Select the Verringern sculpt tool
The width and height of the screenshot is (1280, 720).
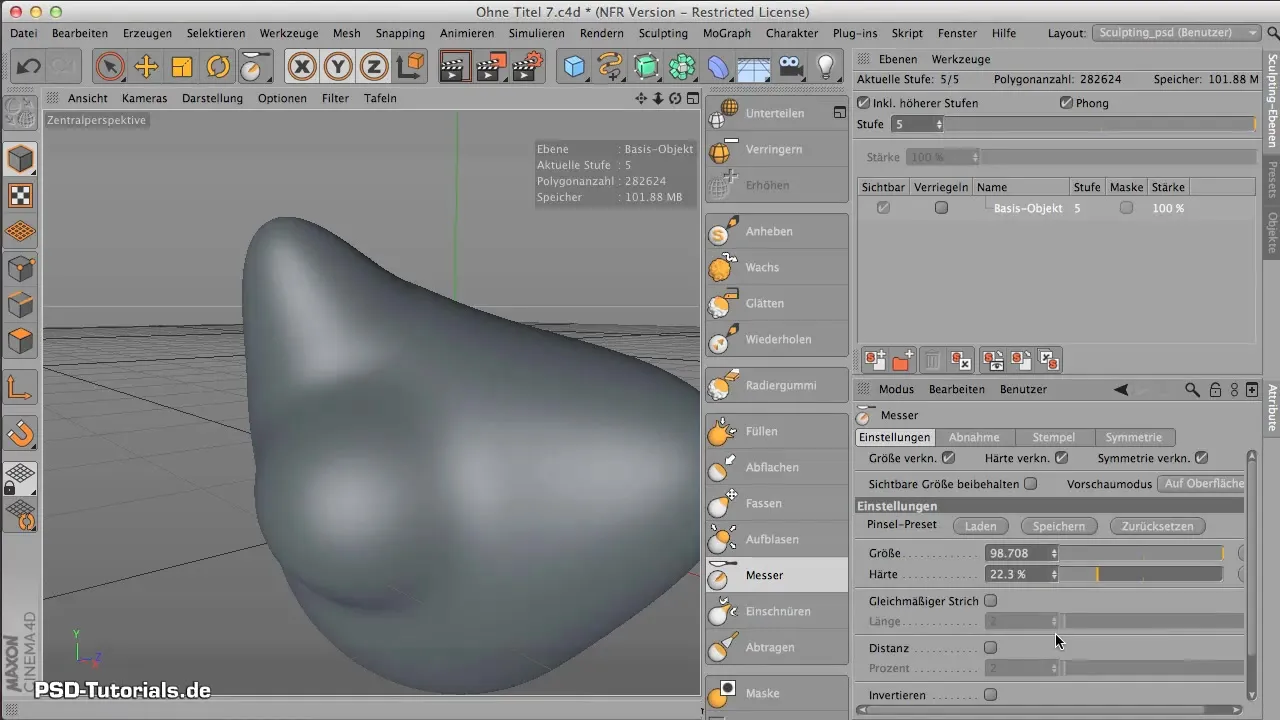pyautogui.click(x=776, y=149)
